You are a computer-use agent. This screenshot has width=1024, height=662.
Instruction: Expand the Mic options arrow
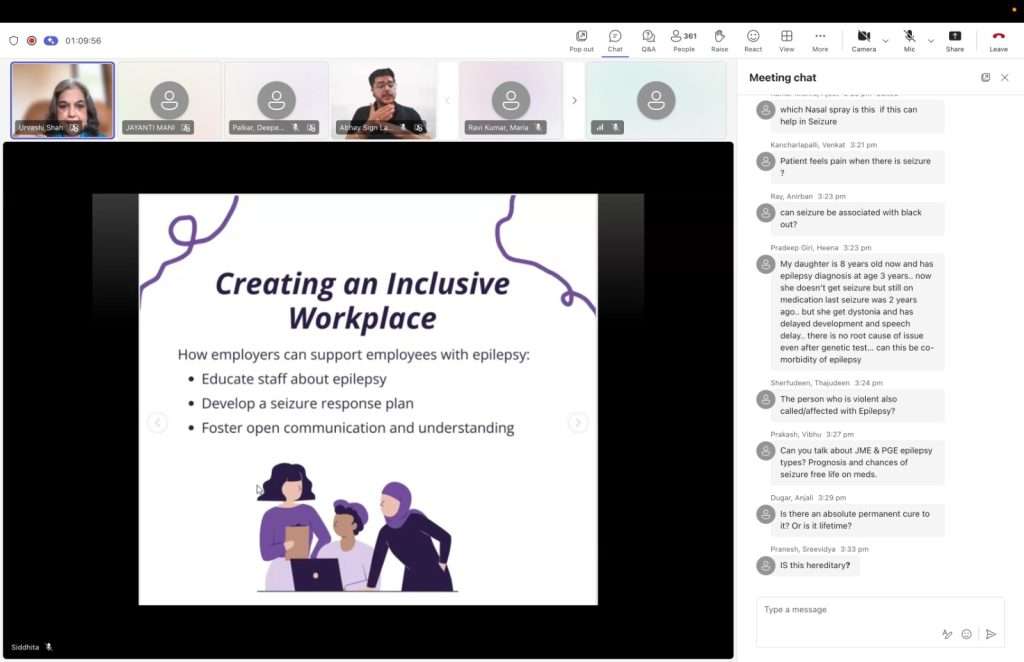click(x=931, y=41)
